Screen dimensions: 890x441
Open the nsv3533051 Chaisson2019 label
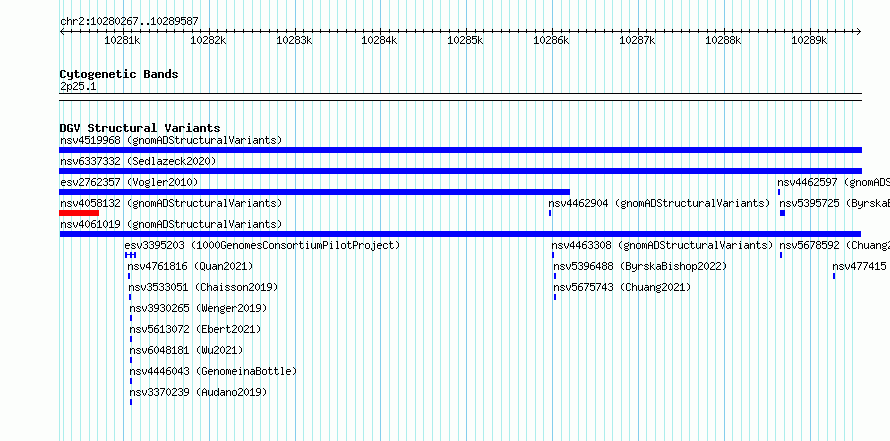[x=204, y=287]
